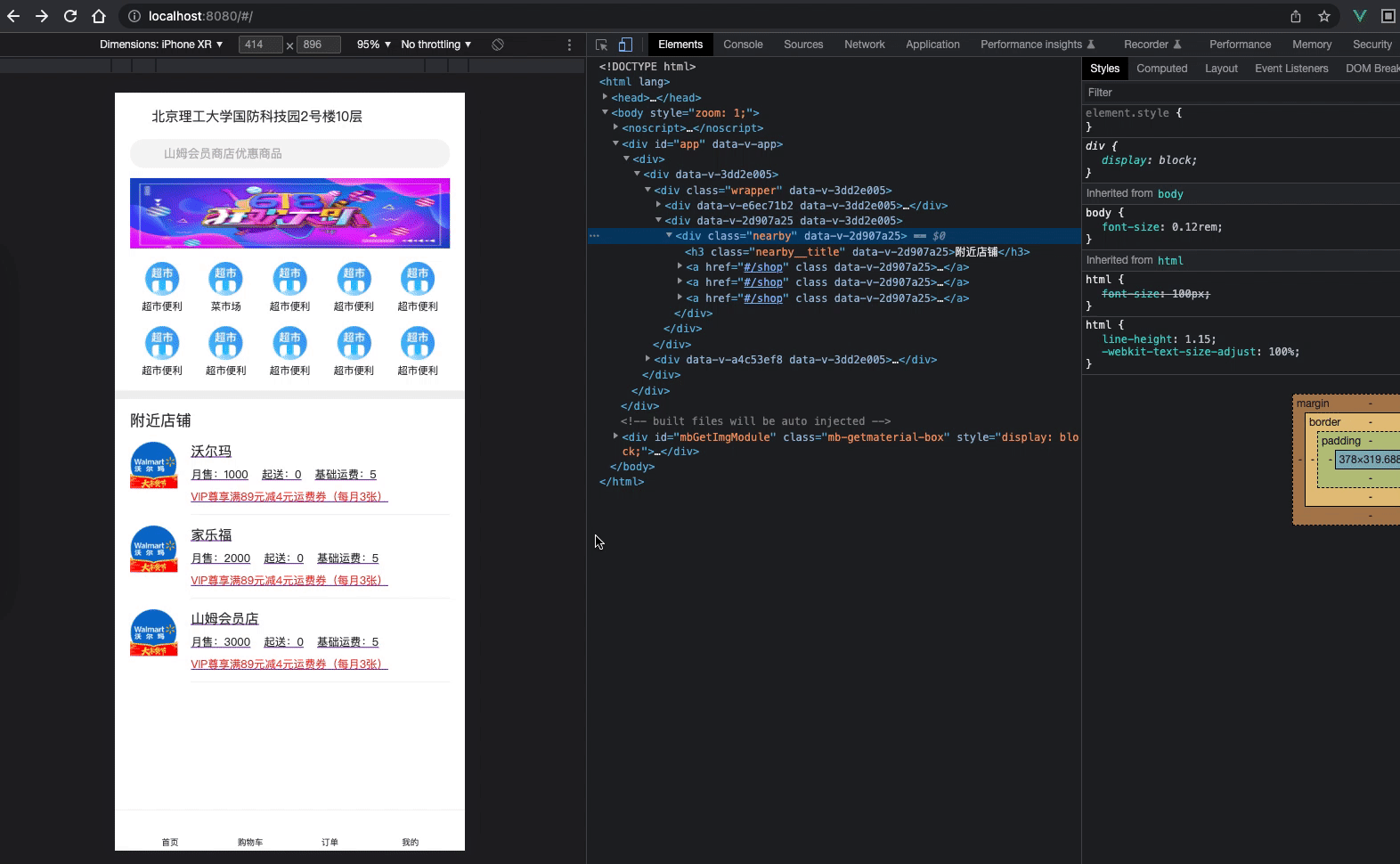Open the 沃尔玛 shop name link

[x=211, y=452]
